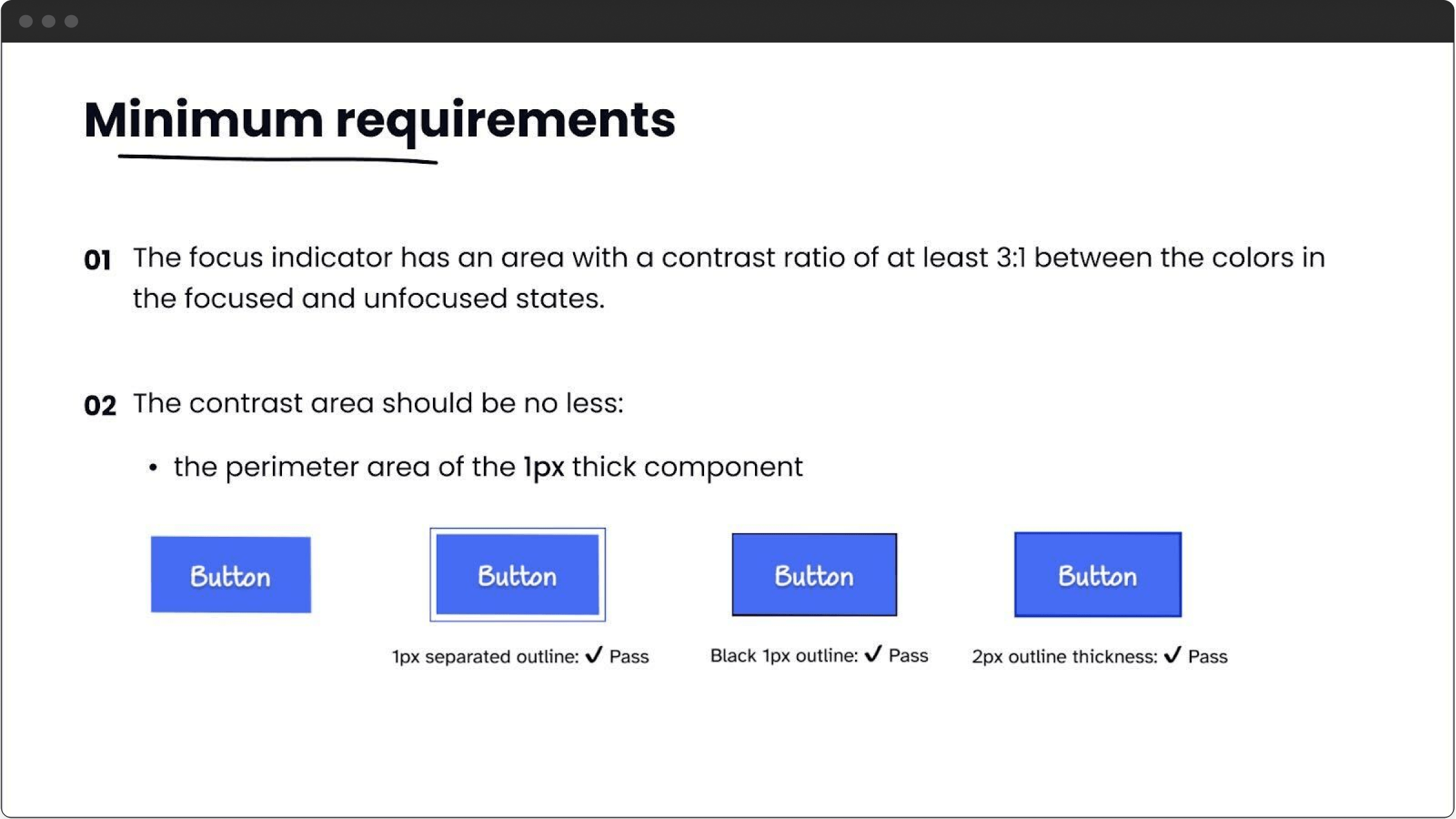Click the 01 number label

[98, 260]
